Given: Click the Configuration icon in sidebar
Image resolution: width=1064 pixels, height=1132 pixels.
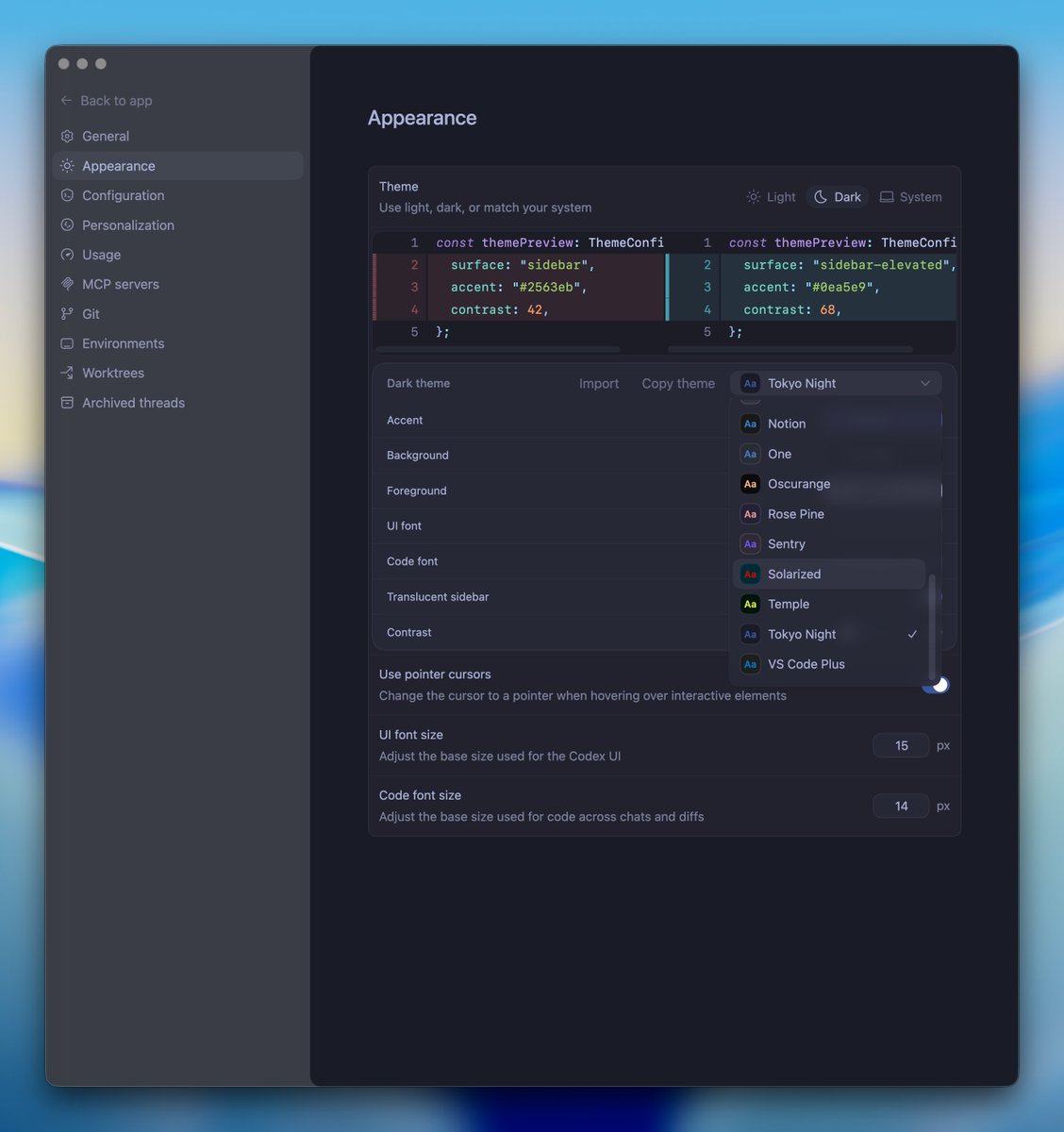Looking at the screenshot, I should pyautogui.click(x=67, y=195).
